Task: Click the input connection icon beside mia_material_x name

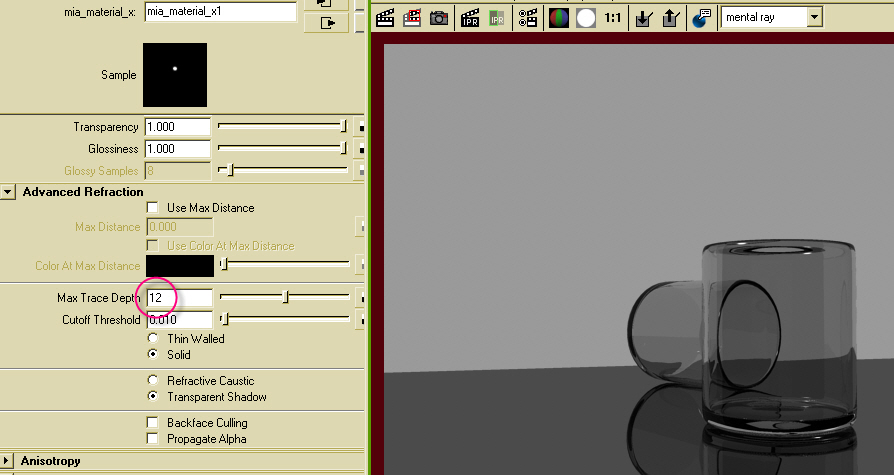Action: [x=326, y=3]
